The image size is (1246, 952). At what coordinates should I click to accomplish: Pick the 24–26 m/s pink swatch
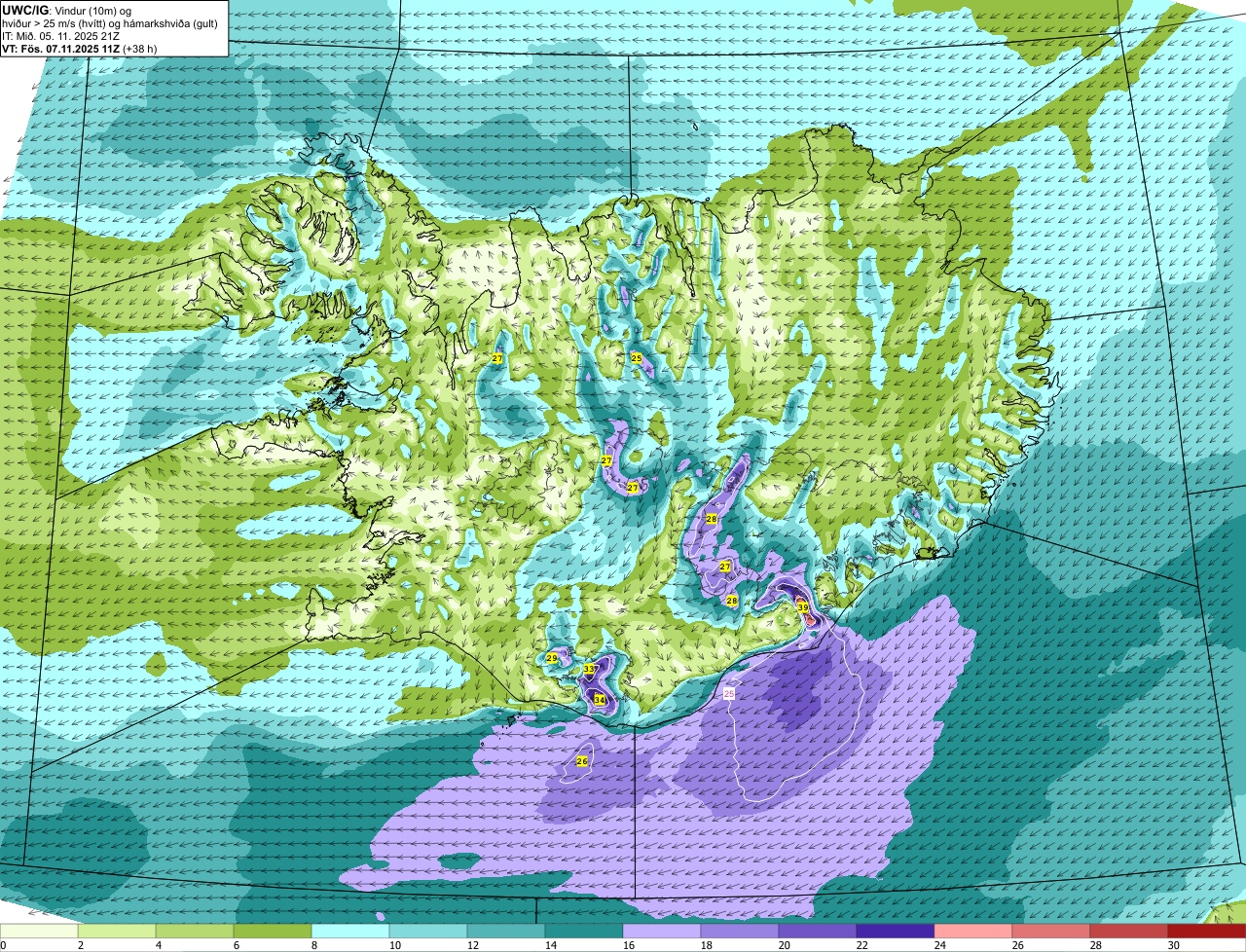(973, 932)
